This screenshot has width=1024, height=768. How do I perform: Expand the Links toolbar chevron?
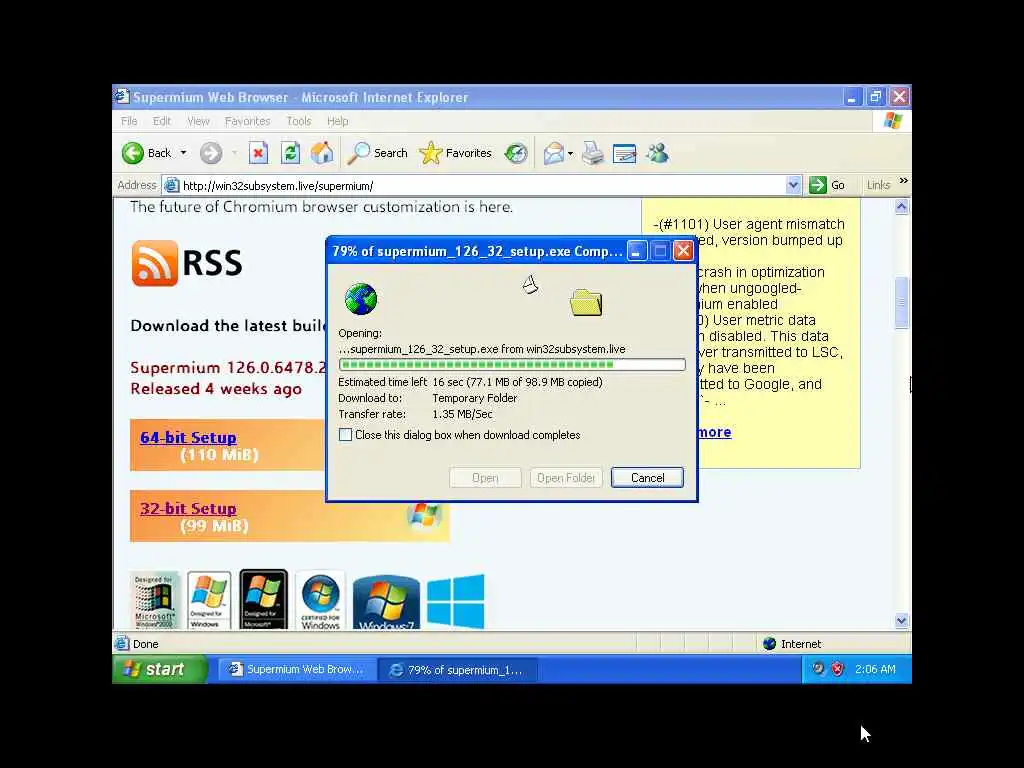tap(903, 181)
